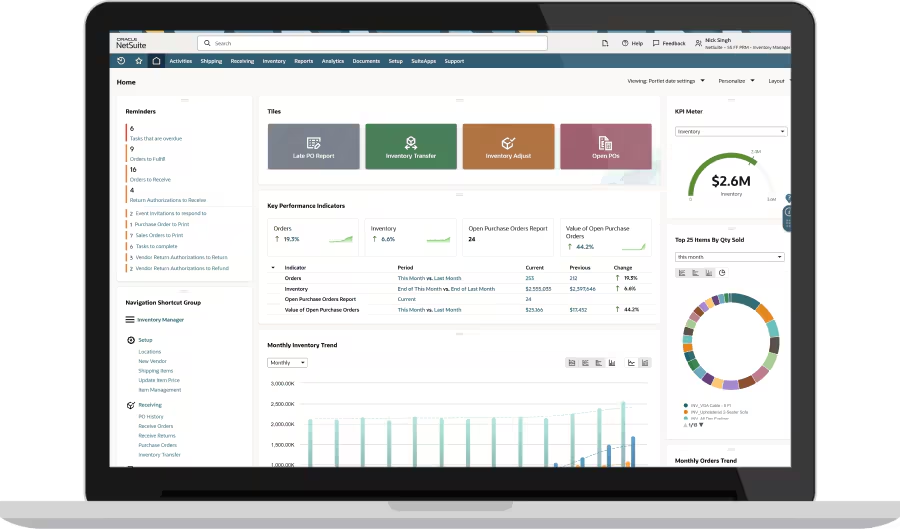Open the SuiteApps menu
The image size is (900, 529).
[x=425, y=61]
